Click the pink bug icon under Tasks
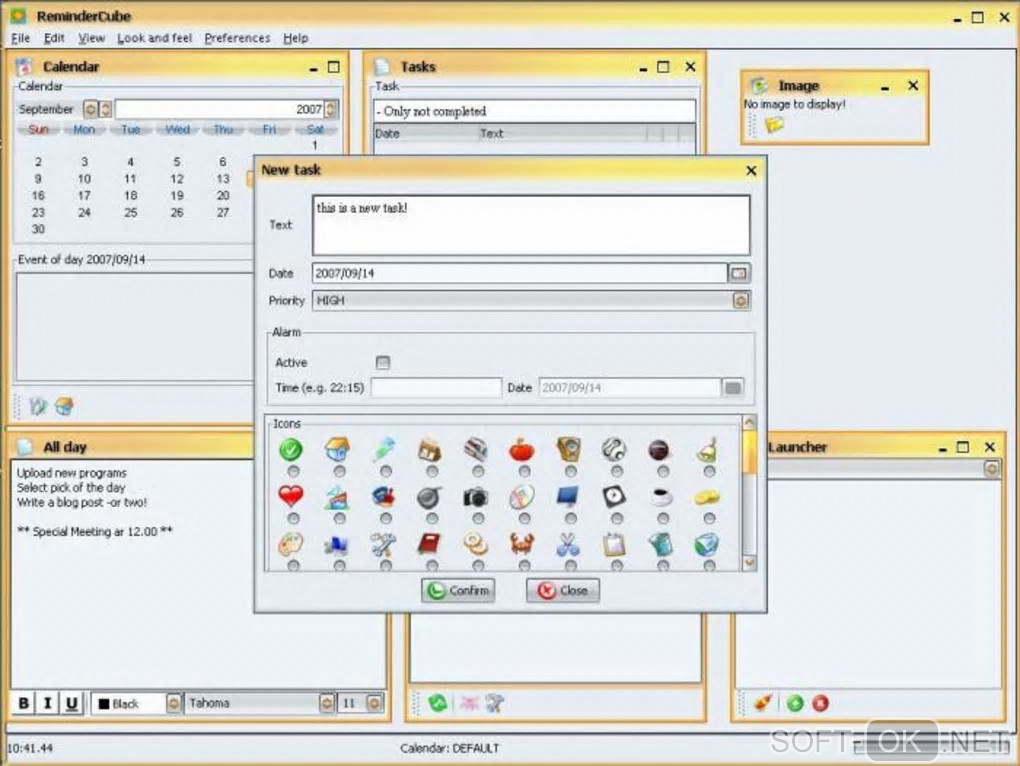The height and width of the screenshot is (766, 1020). tap(469, 702)
